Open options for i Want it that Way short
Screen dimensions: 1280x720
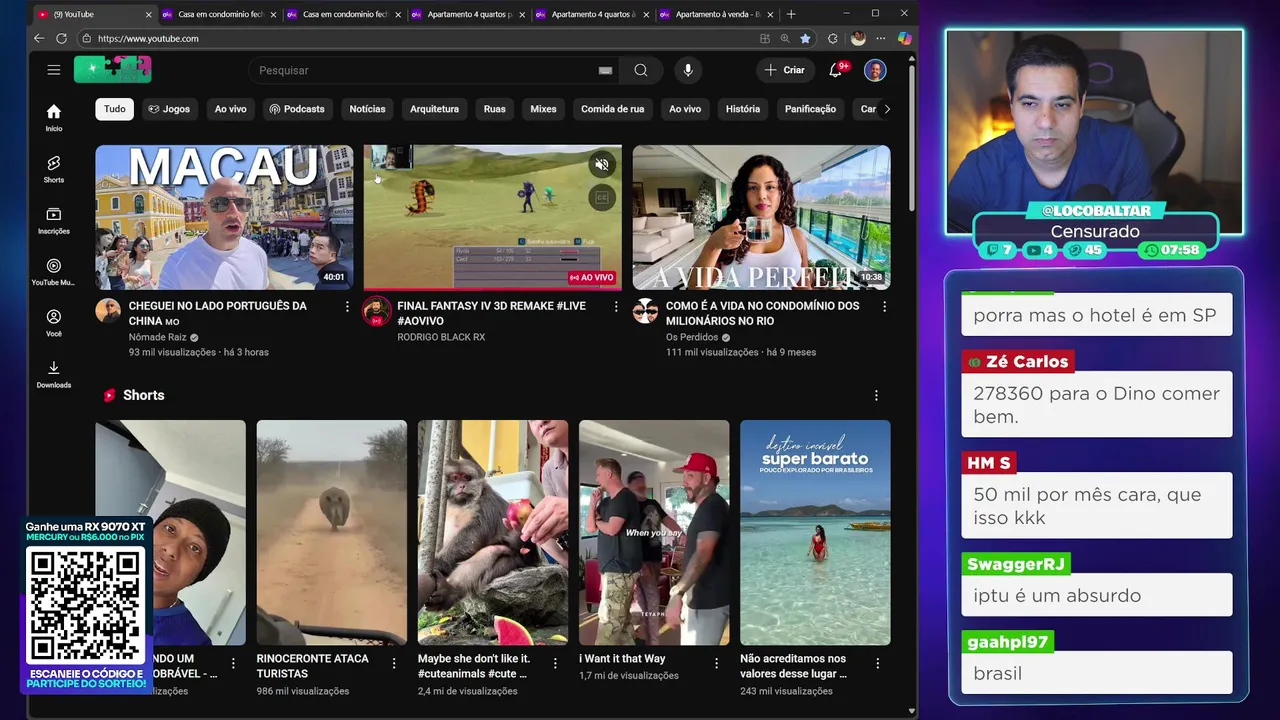pyautogui.click(x=716, y=663)
